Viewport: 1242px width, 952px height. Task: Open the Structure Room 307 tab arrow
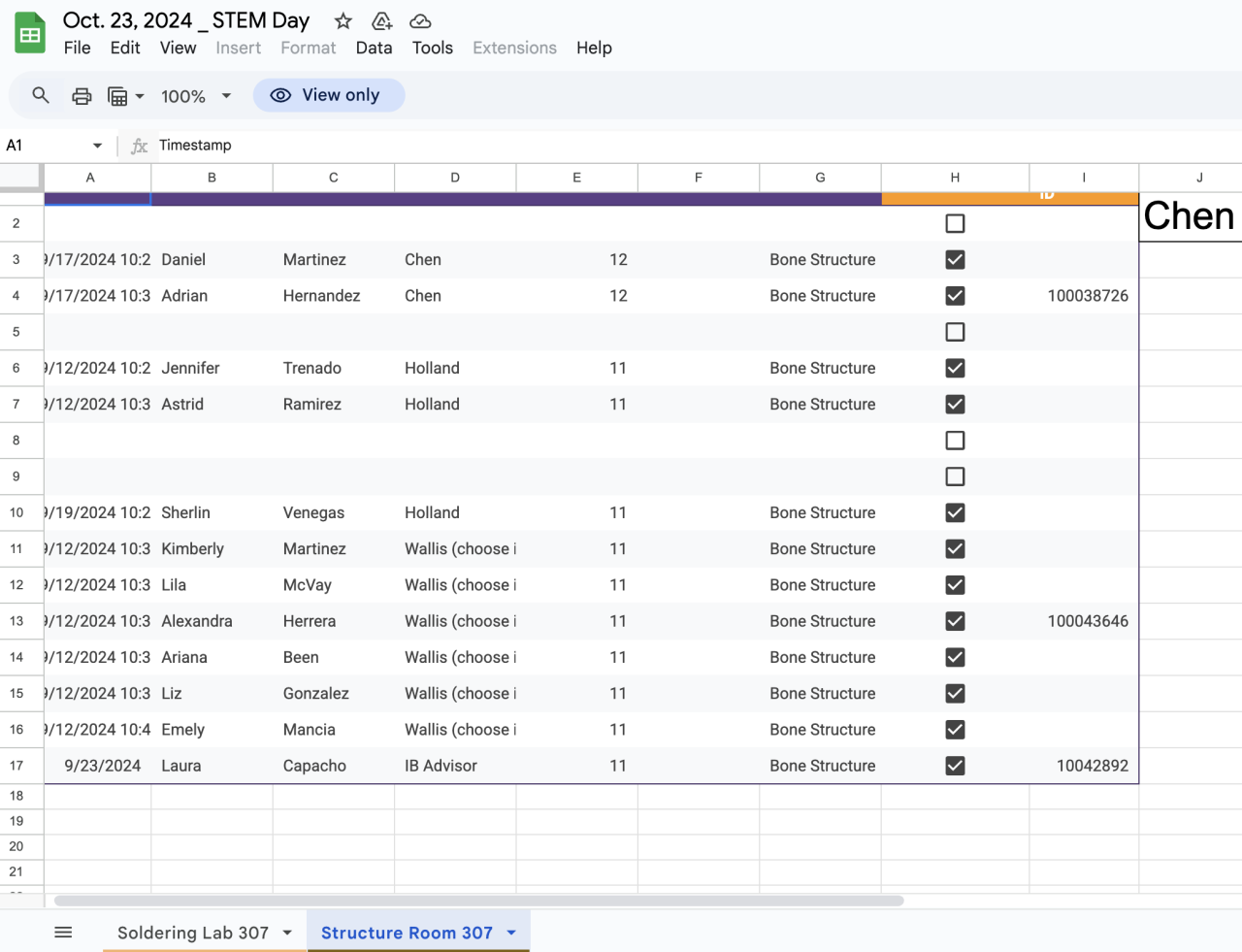coord(511,933)
